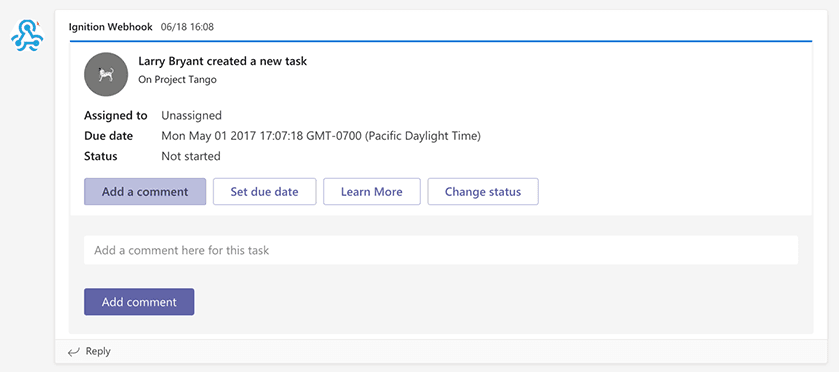Submit using the purple Add comment button
The image size is (839, 372).
coord(139,302)
